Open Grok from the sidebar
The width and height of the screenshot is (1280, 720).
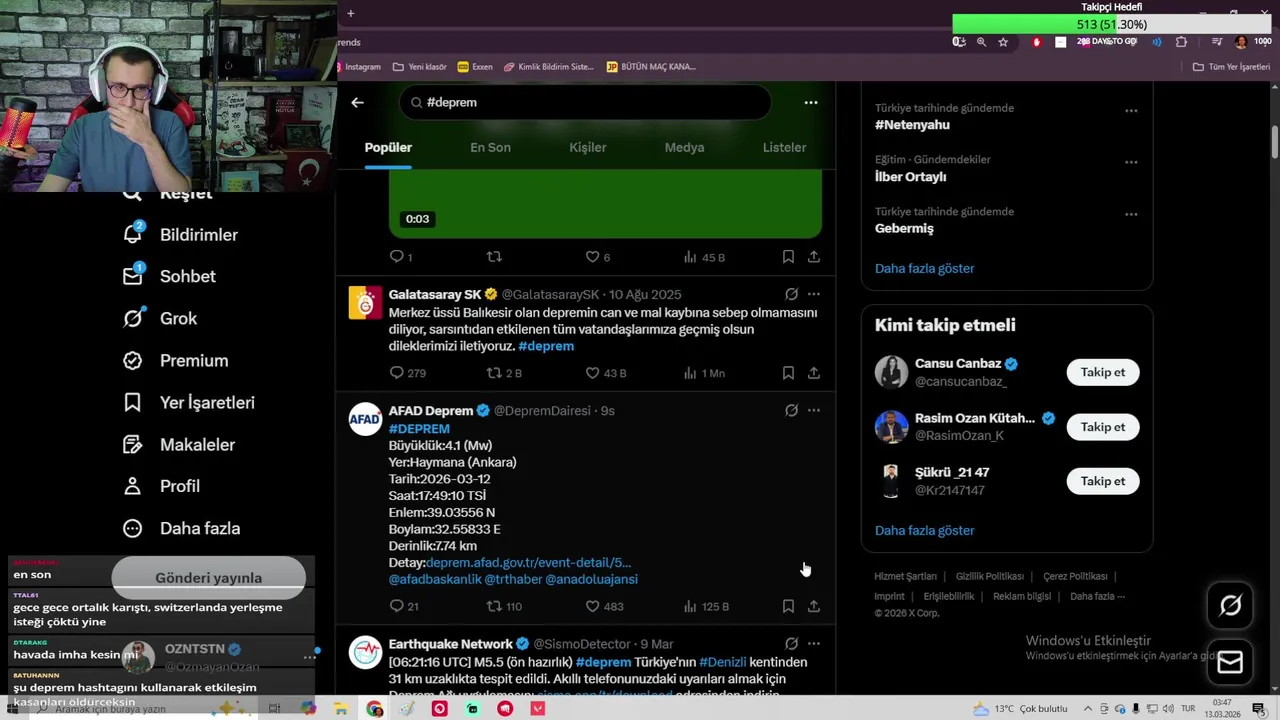click(160, 318)
